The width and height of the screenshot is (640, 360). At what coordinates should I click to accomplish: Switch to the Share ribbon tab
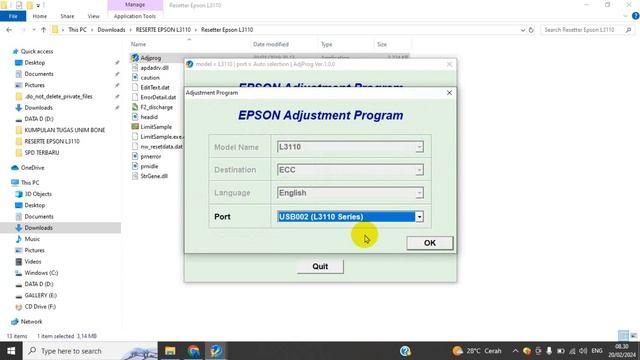pyautogui.click(x=67, y=16)
